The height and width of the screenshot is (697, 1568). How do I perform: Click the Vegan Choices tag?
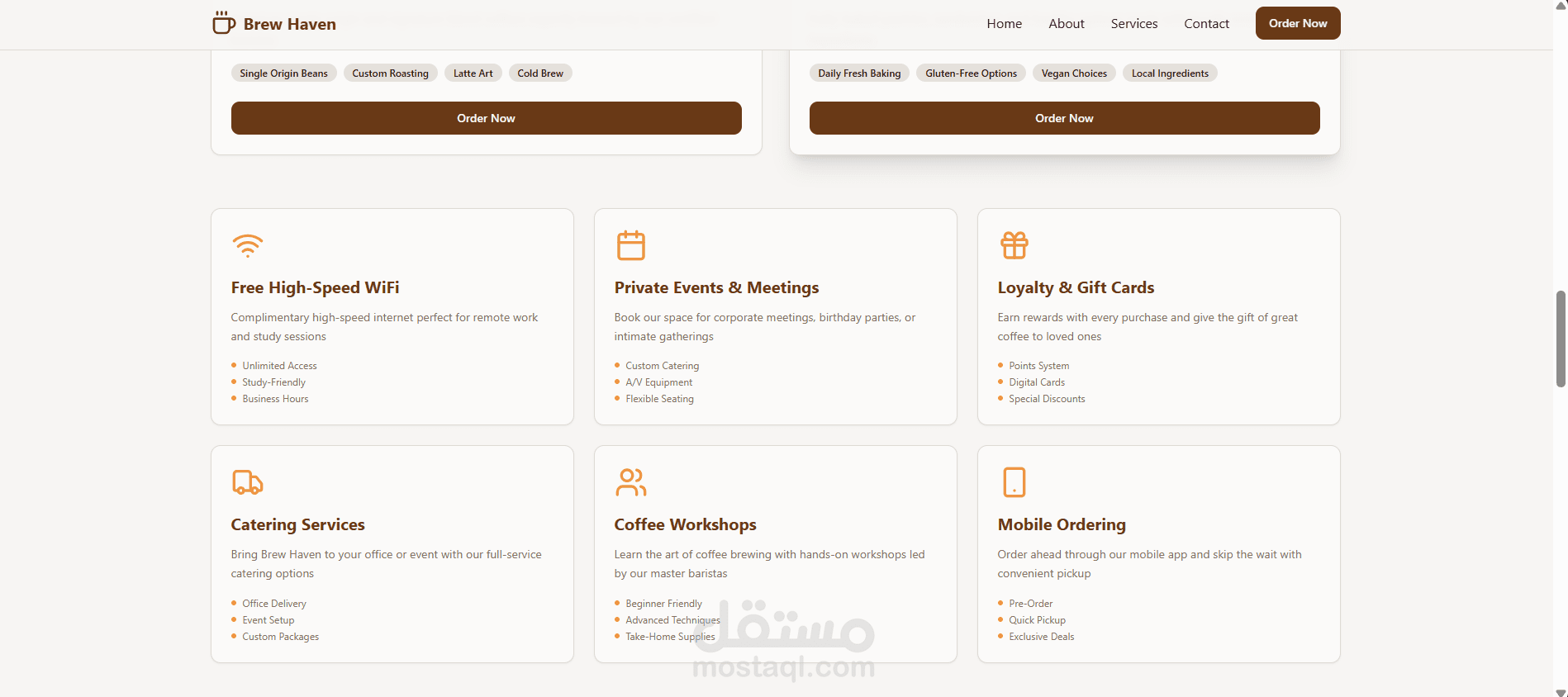click(x=1074, y=73)
